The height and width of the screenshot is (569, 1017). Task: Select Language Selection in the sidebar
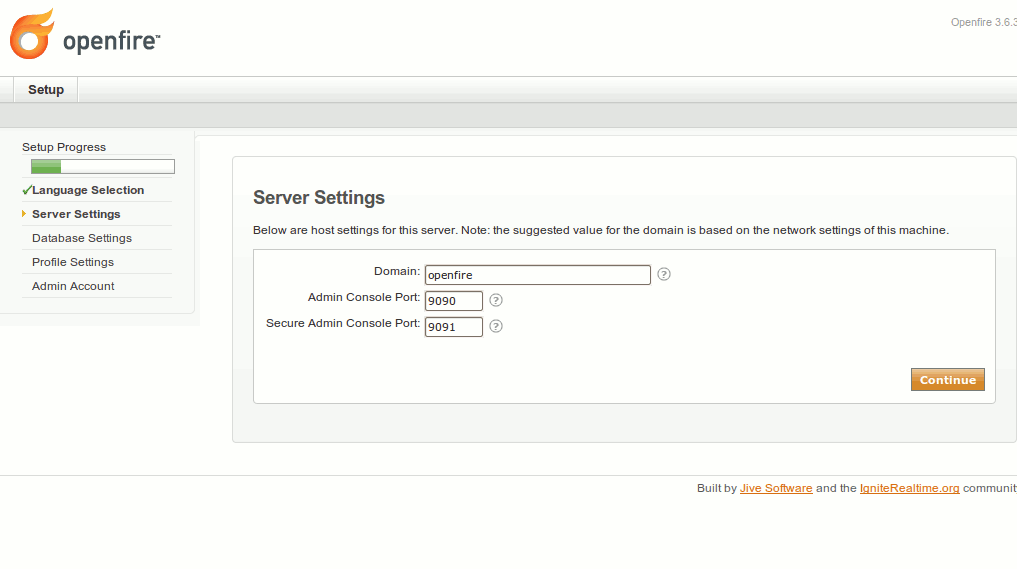pos(88,190)
